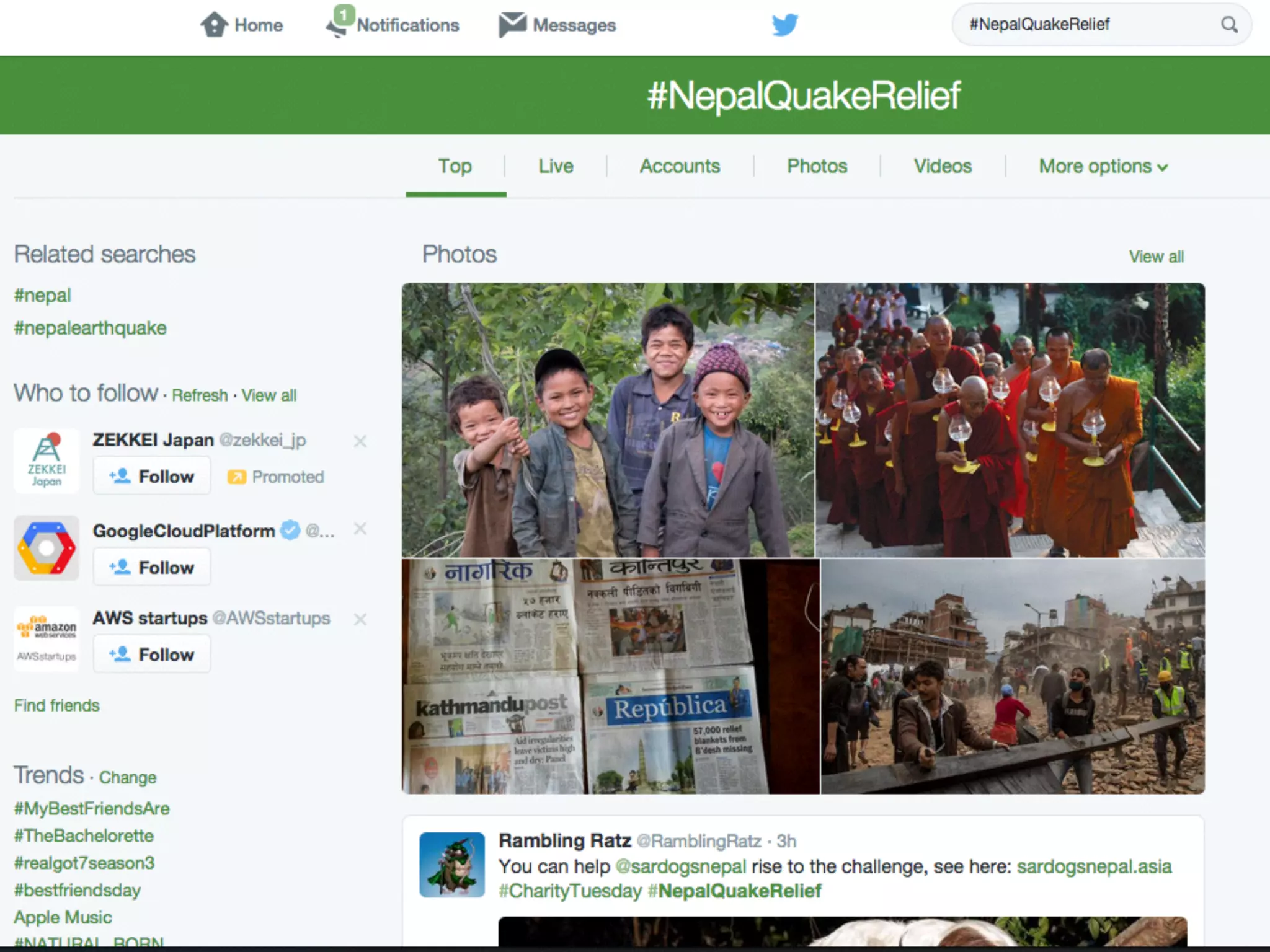The height and width of the screenshot is (952, 1270).
Task: Dismiss GoogleCloudPlatform follow suggestion
Action: click(360, 529)
